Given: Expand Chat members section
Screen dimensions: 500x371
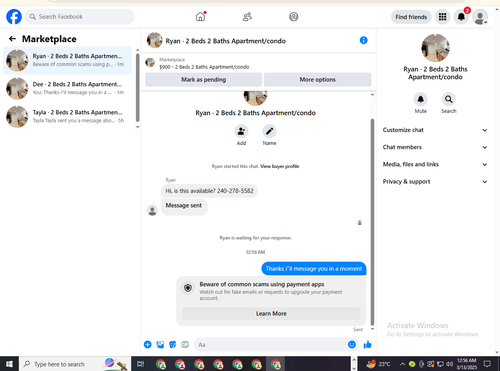Looking at the screenshot, I should point(435,147).
